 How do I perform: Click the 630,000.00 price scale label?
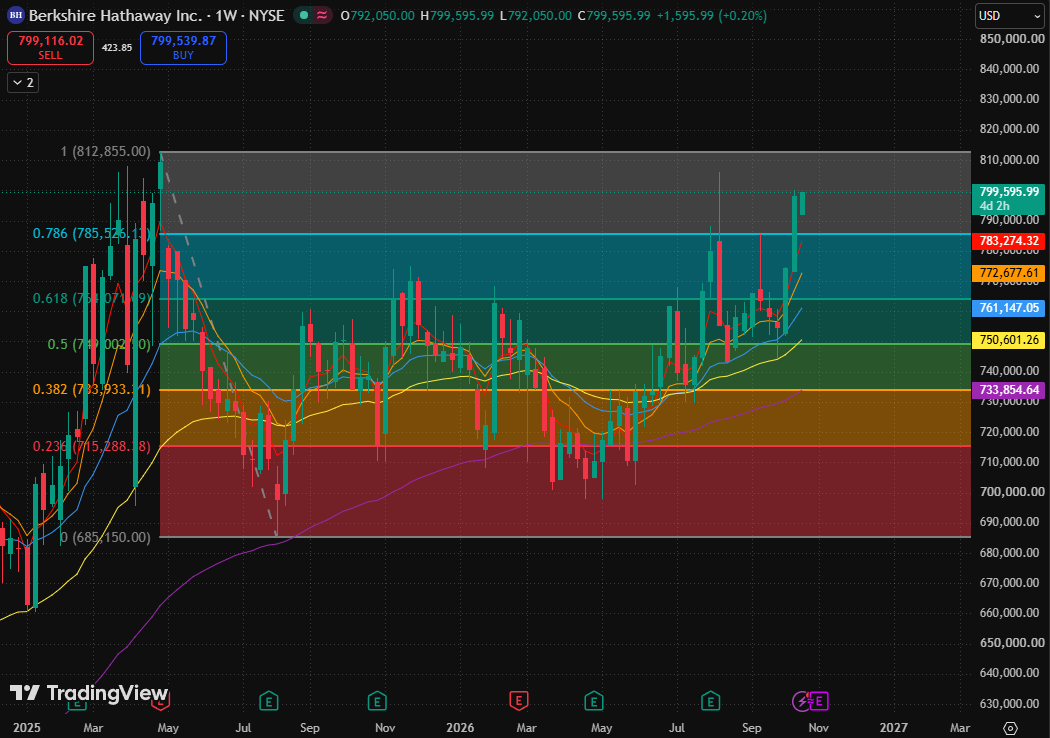[x=1012, y=703]
